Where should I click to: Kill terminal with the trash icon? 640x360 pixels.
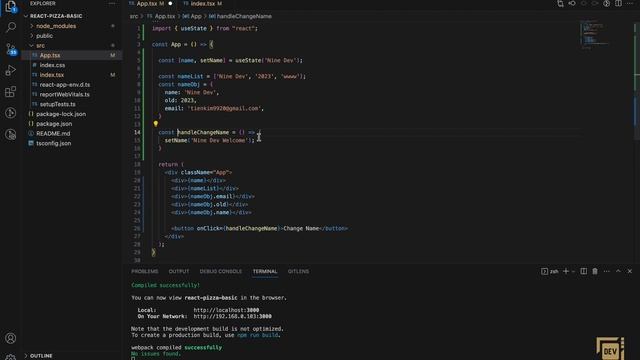tap(595, 271)
